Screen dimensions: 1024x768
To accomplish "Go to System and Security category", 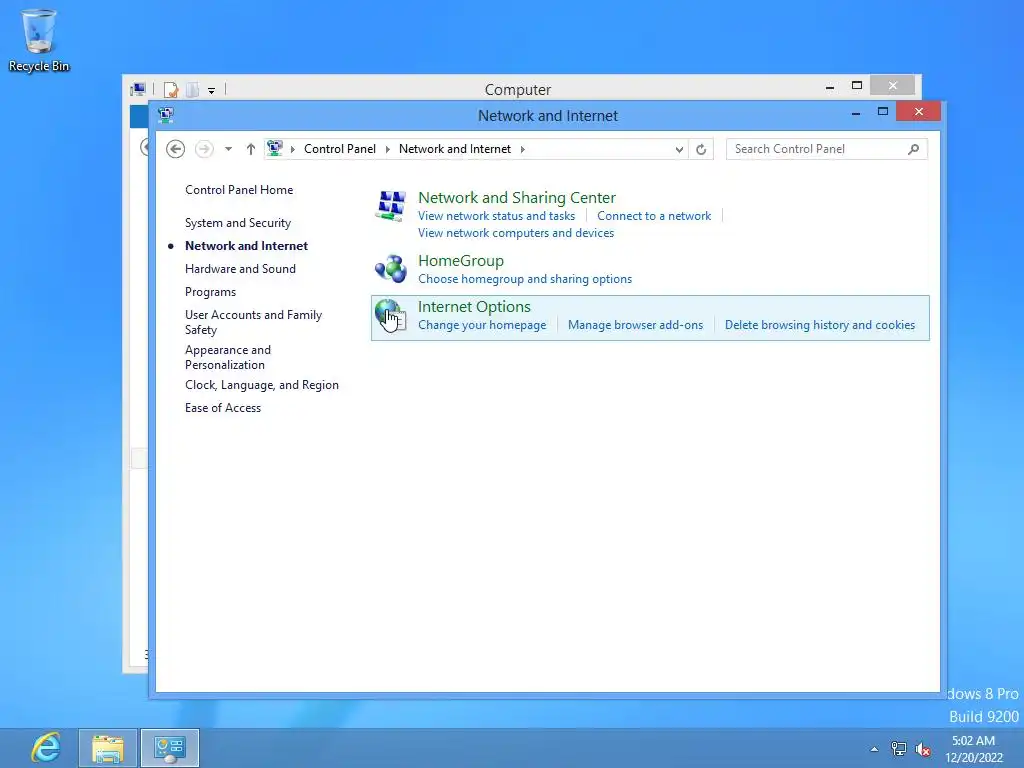I will [238, 223].
